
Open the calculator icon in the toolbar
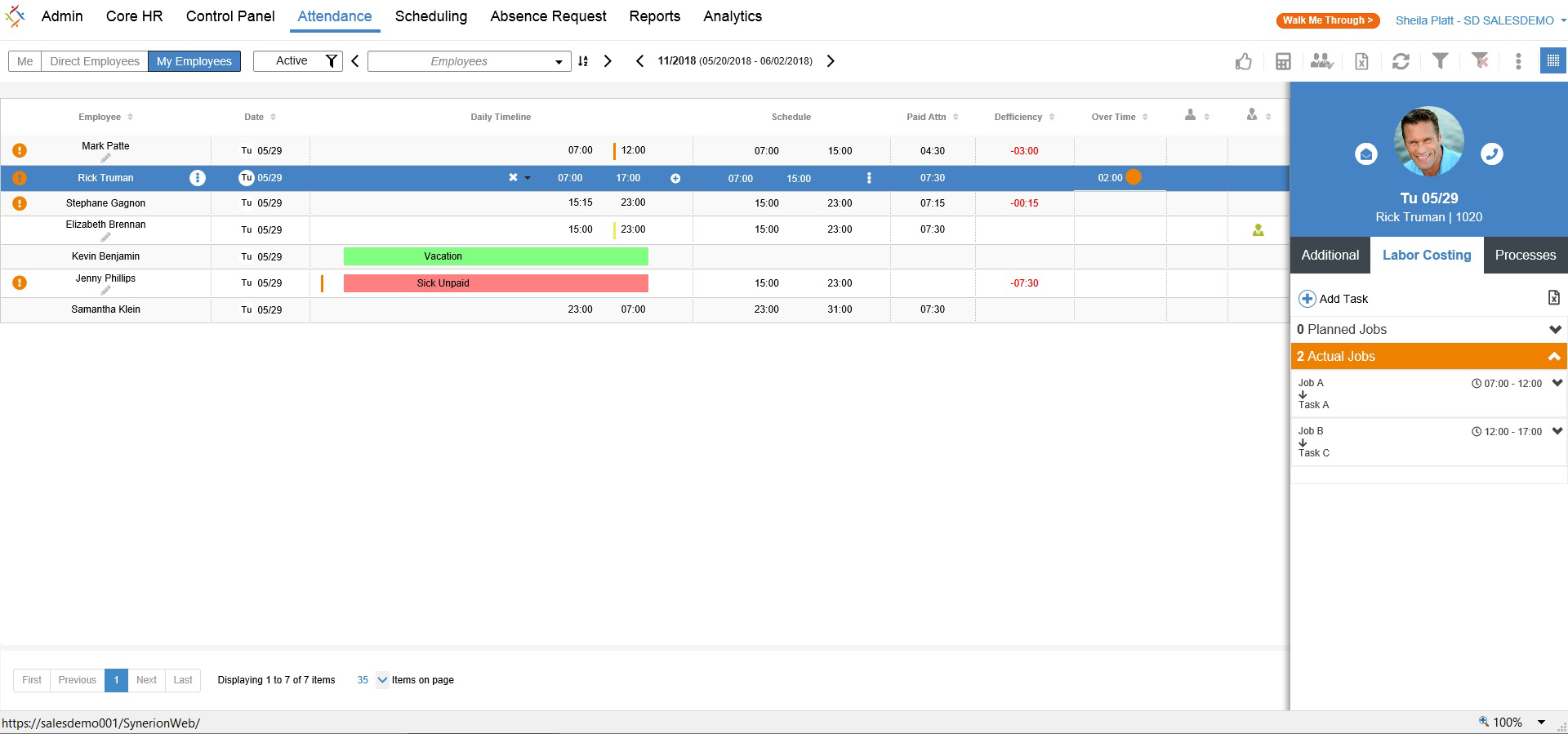point(1283,61)
